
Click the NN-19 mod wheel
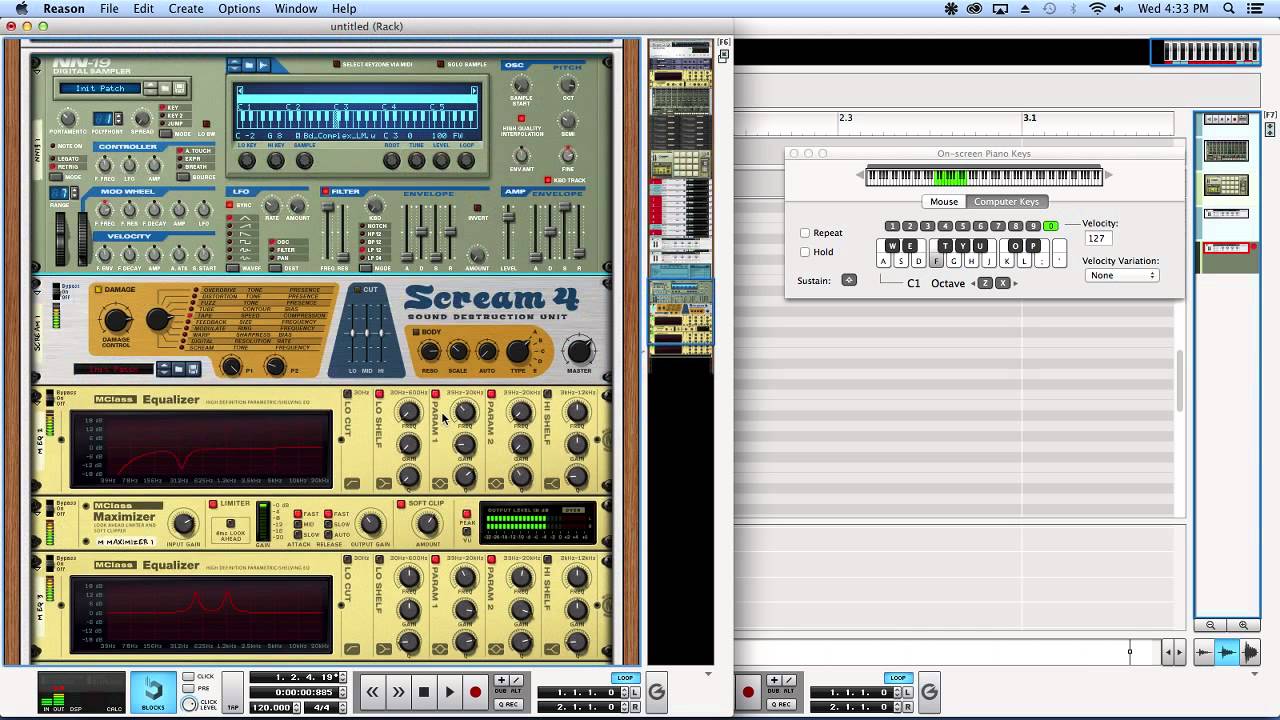pyautogui.click(x=82, y=239)
